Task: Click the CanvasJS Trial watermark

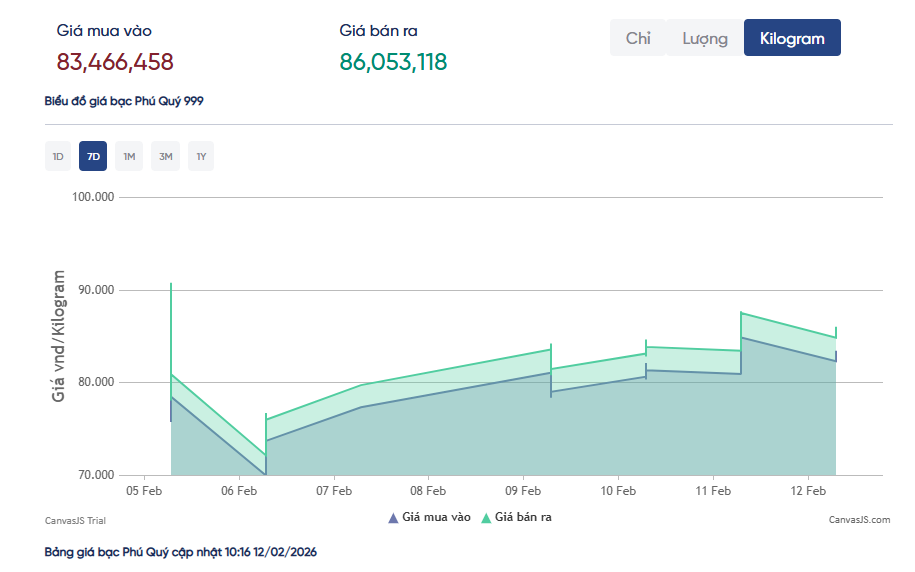Action: (75, 520)
